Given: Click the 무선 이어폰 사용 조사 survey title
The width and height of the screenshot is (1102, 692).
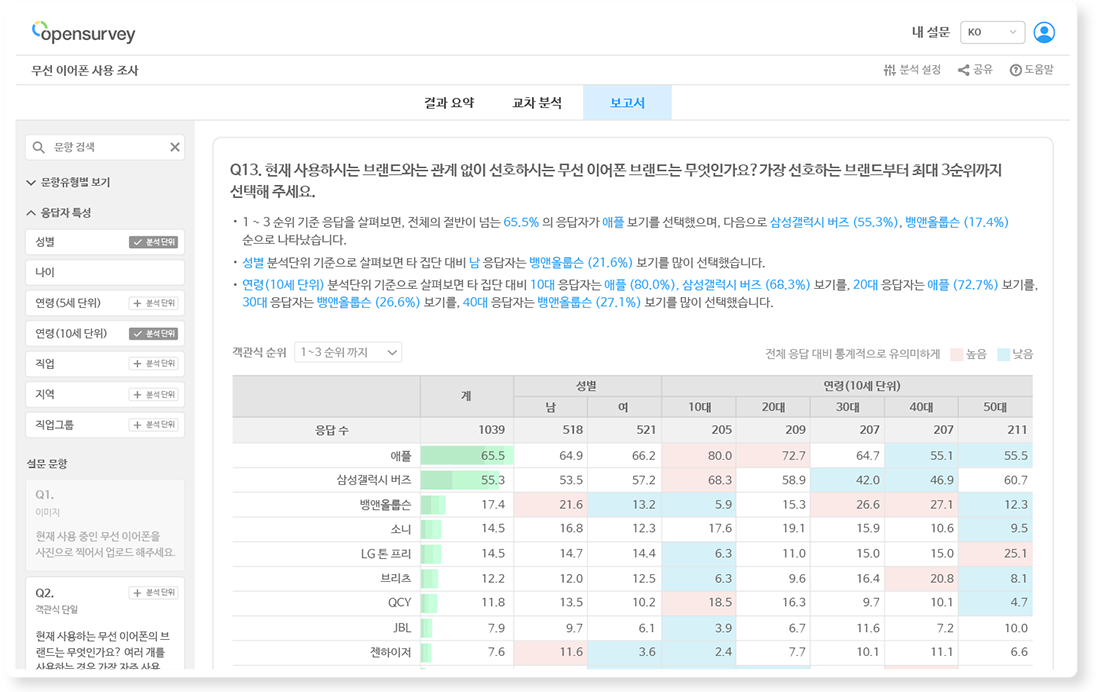Looking at the screenshot, I should (x=85, y=70).
